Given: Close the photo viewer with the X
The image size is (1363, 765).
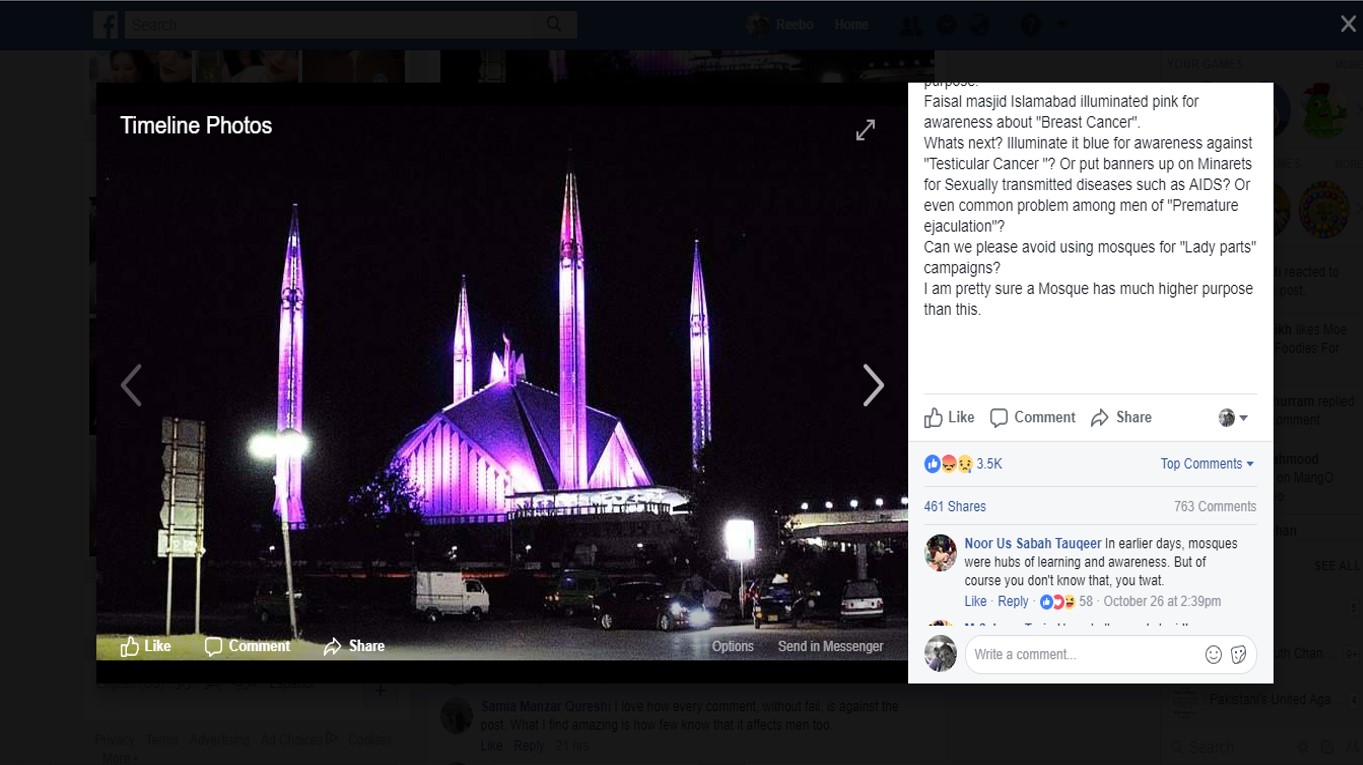Looking at the screenshot, I should point(1348,24).
